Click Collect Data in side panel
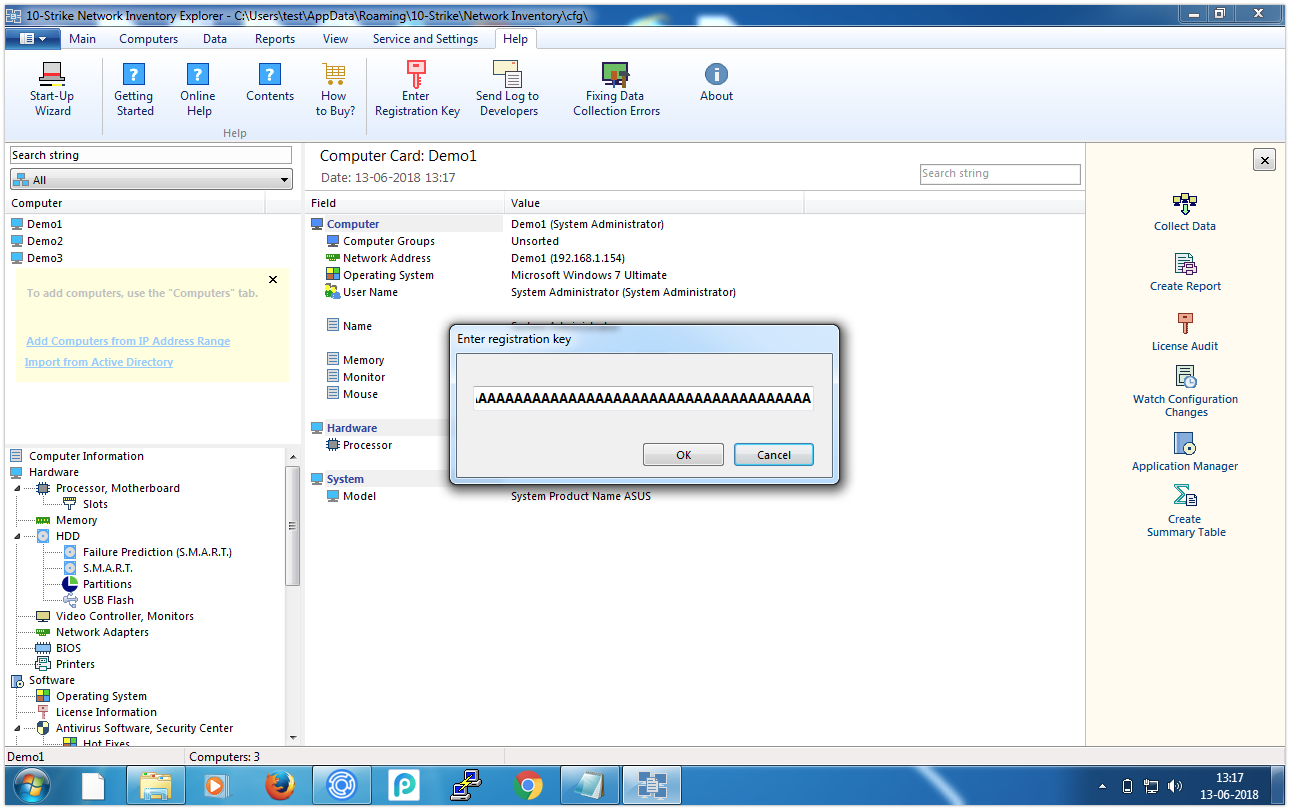Viewport: 1290px width, 810px height. tap(1185, 212)
